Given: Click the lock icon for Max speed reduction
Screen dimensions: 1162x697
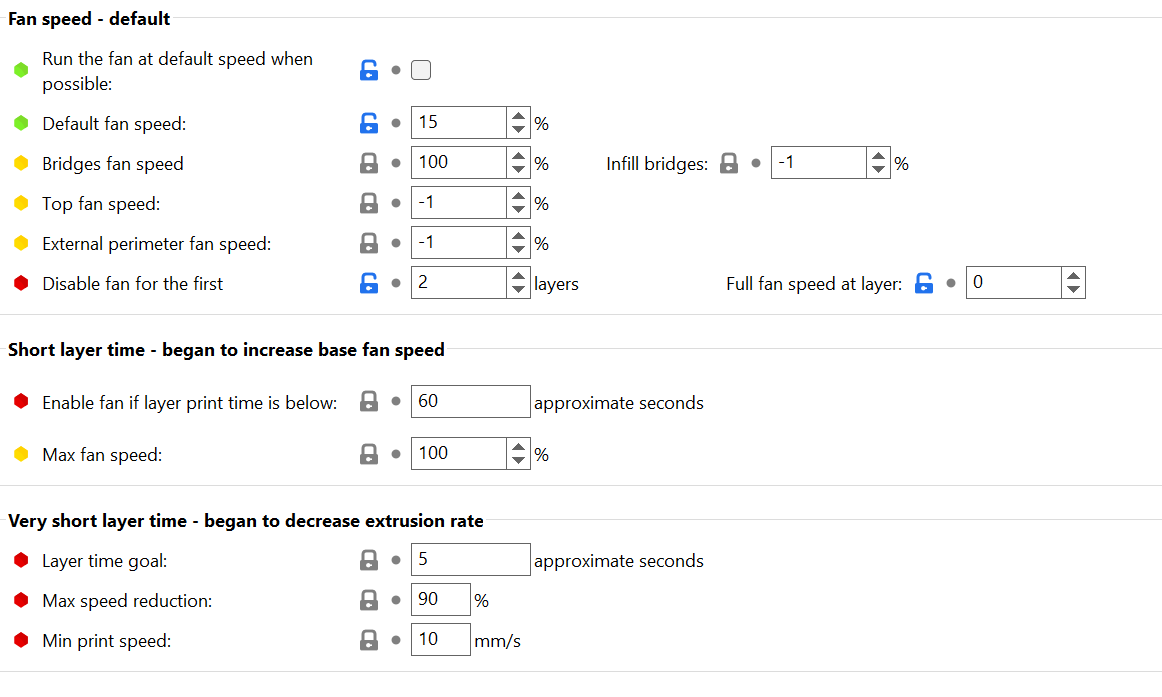Looking at the screenshot, I should click(x=369, y=600).
